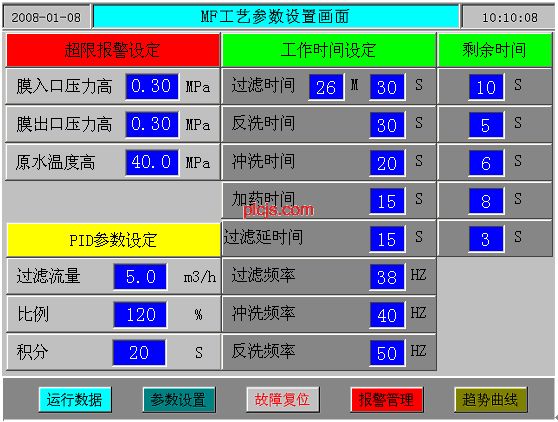Select the 冲洗时间 value box

coord(387,163)
